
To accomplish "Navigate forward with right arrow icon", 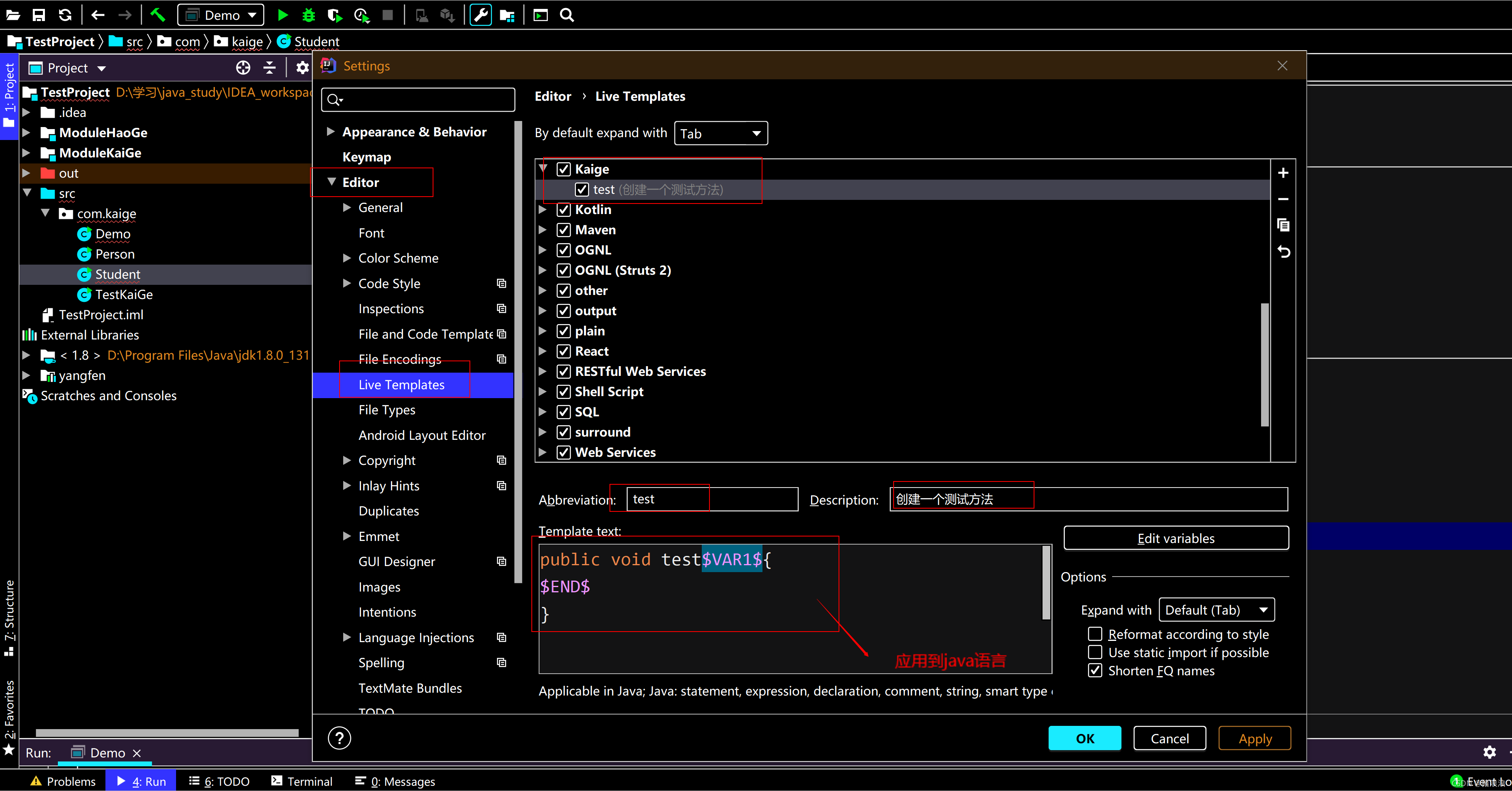I will [124, 15].
